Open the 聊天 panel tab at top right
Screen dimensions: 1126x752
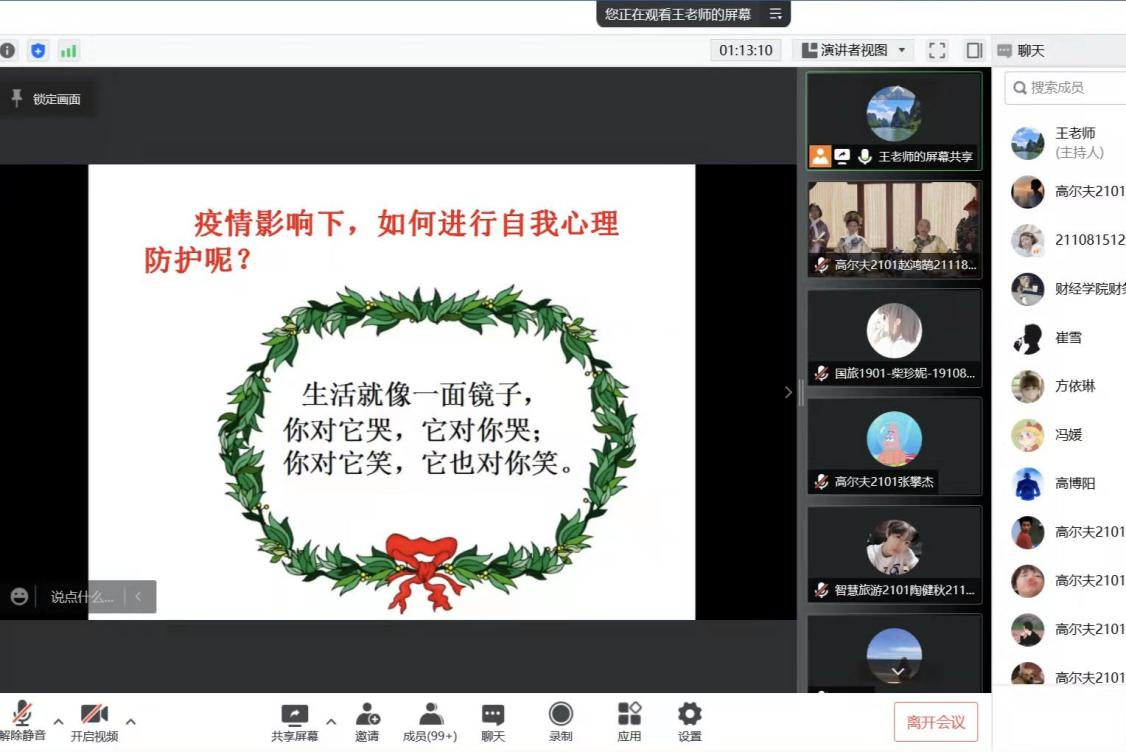point(1021,50)
